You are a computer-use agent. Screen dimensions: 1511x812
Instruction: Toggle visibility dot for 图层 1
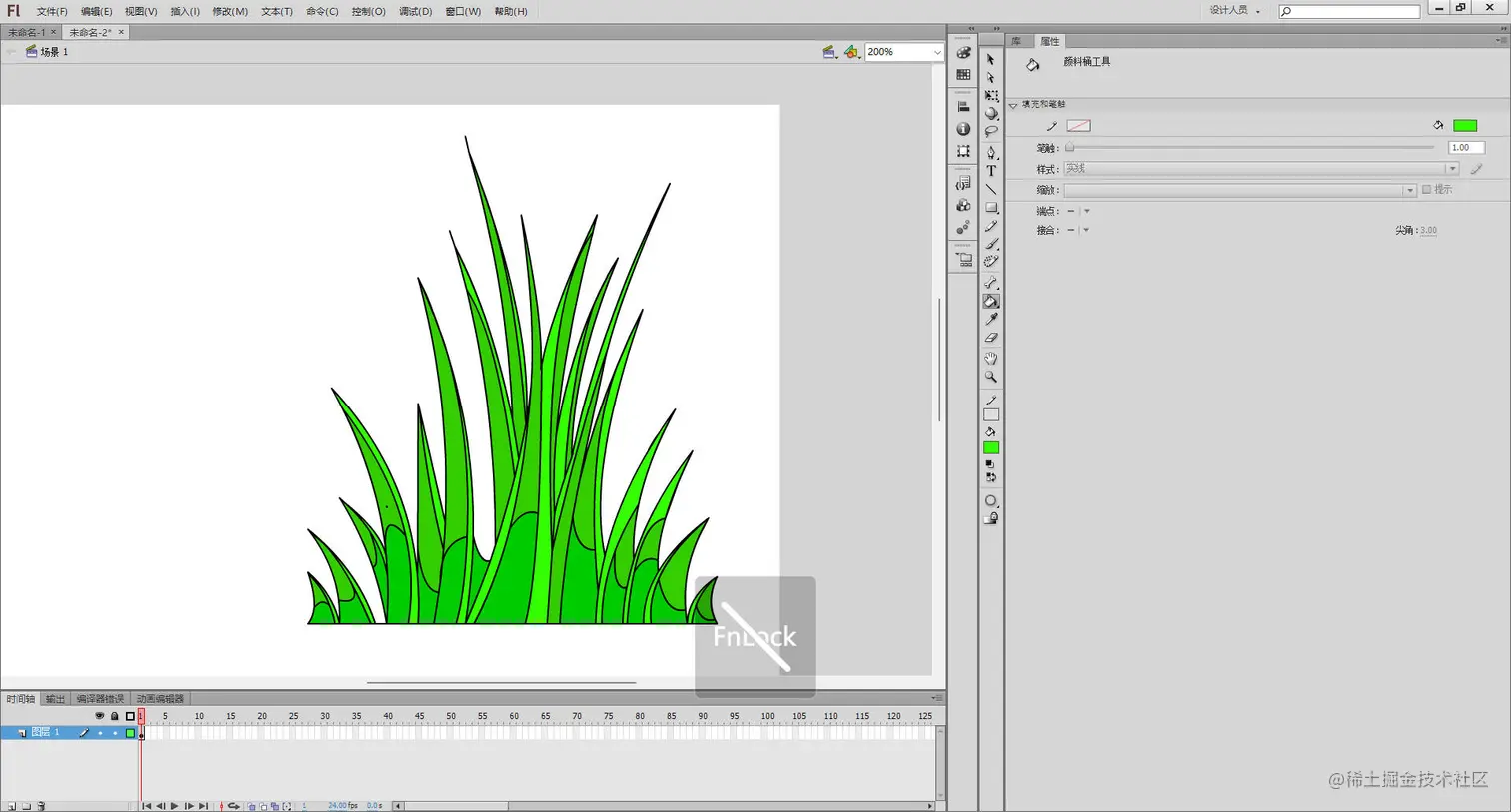pyautogui.click(x=100, y=733)
